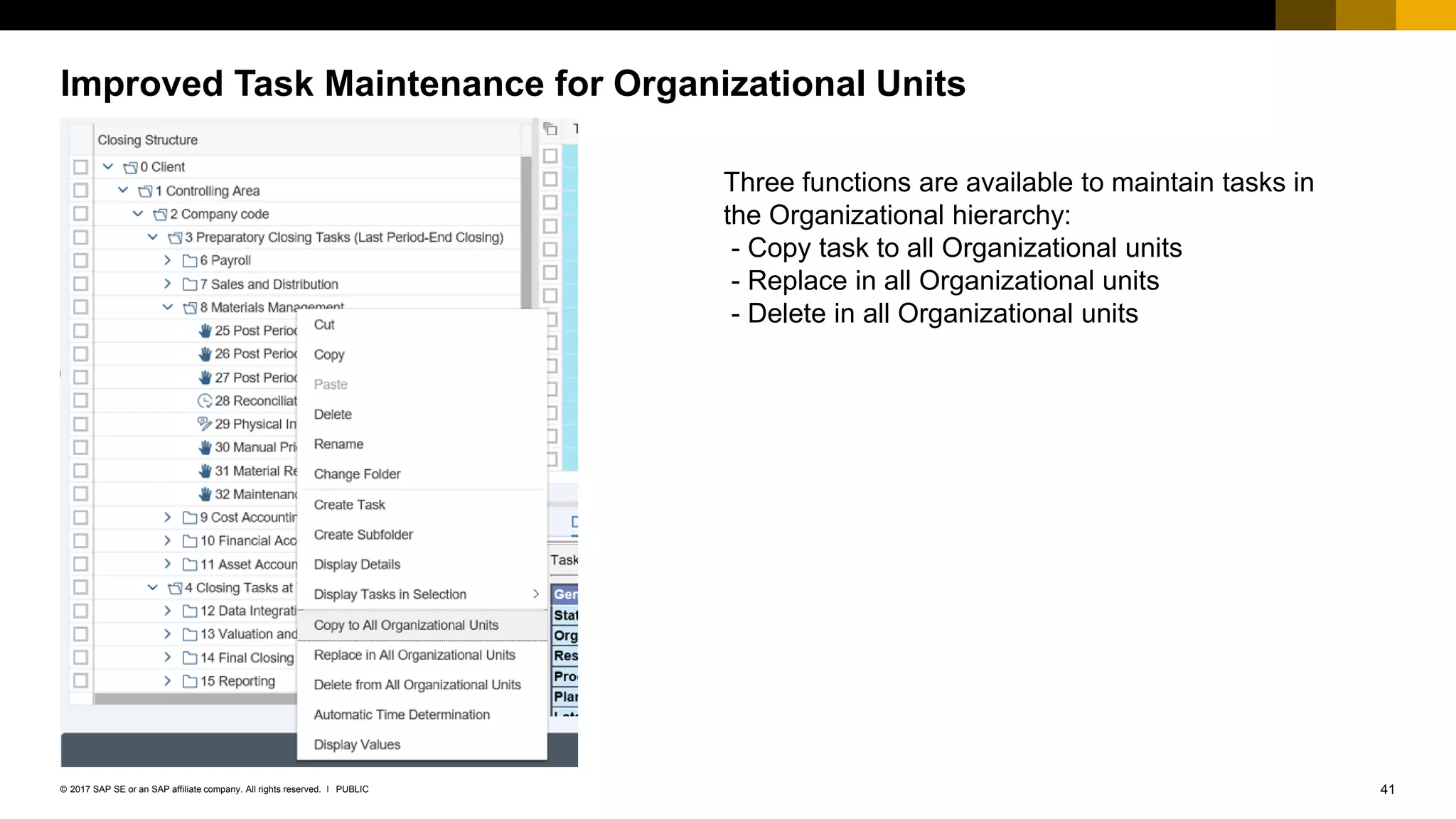
Task: Tick the checkbox for 28 Reconciliation row
Action: (80, 400)
